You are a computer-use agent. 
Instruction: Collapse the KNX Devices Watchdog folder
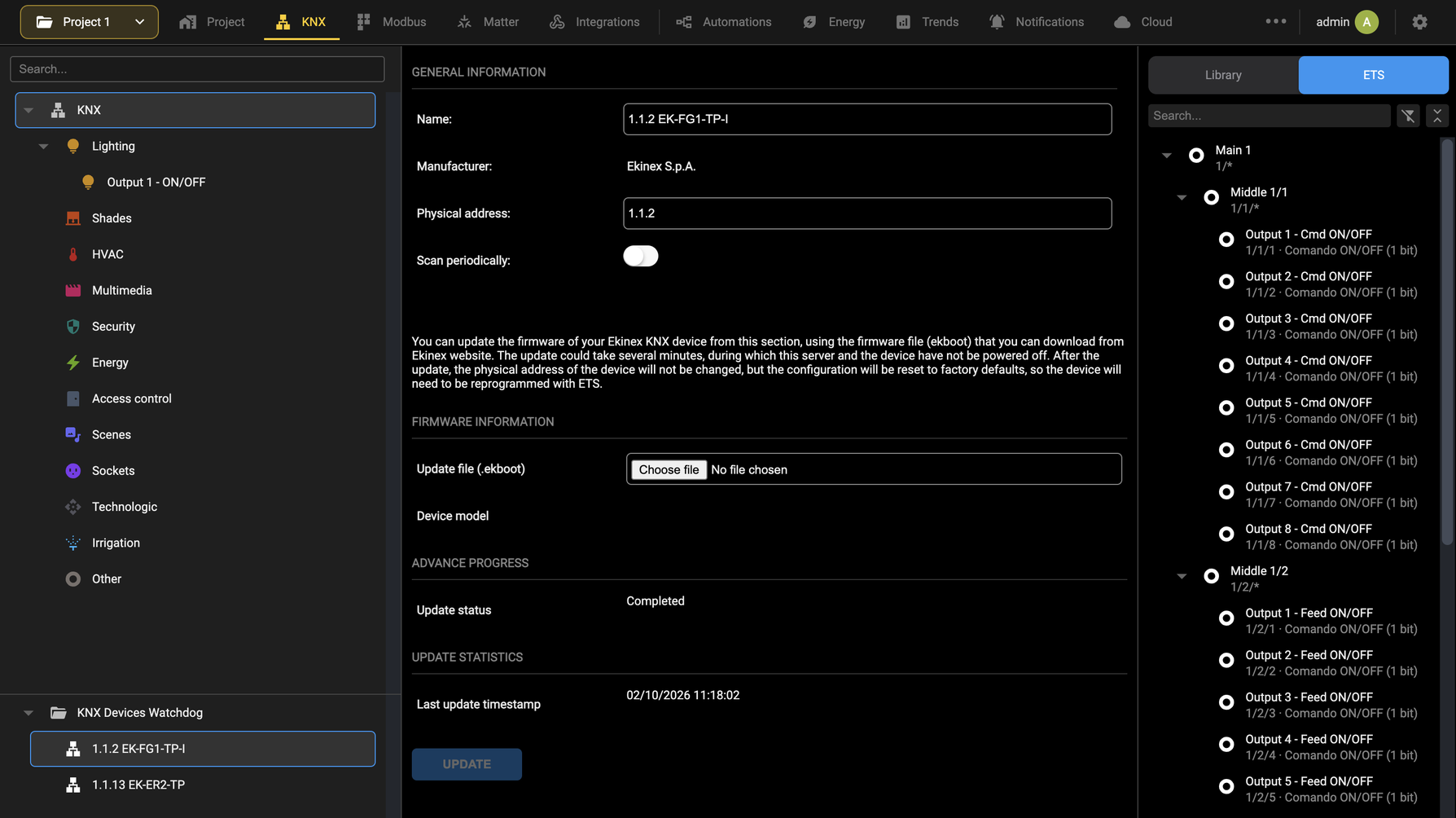pos(29,713)
